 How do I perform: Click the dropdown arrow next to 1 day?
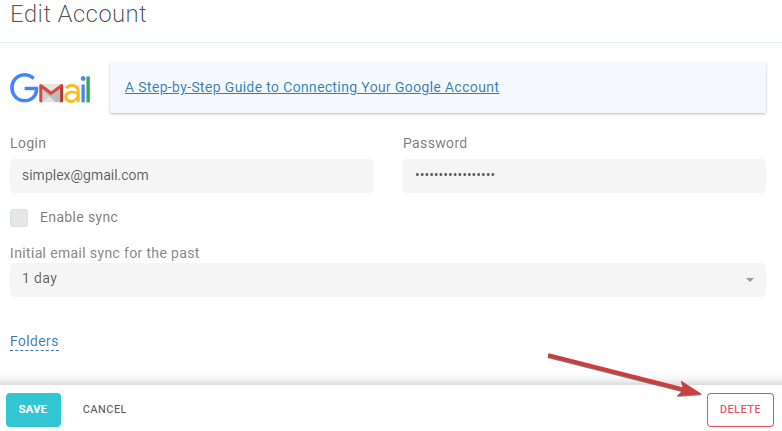[750, 280]
